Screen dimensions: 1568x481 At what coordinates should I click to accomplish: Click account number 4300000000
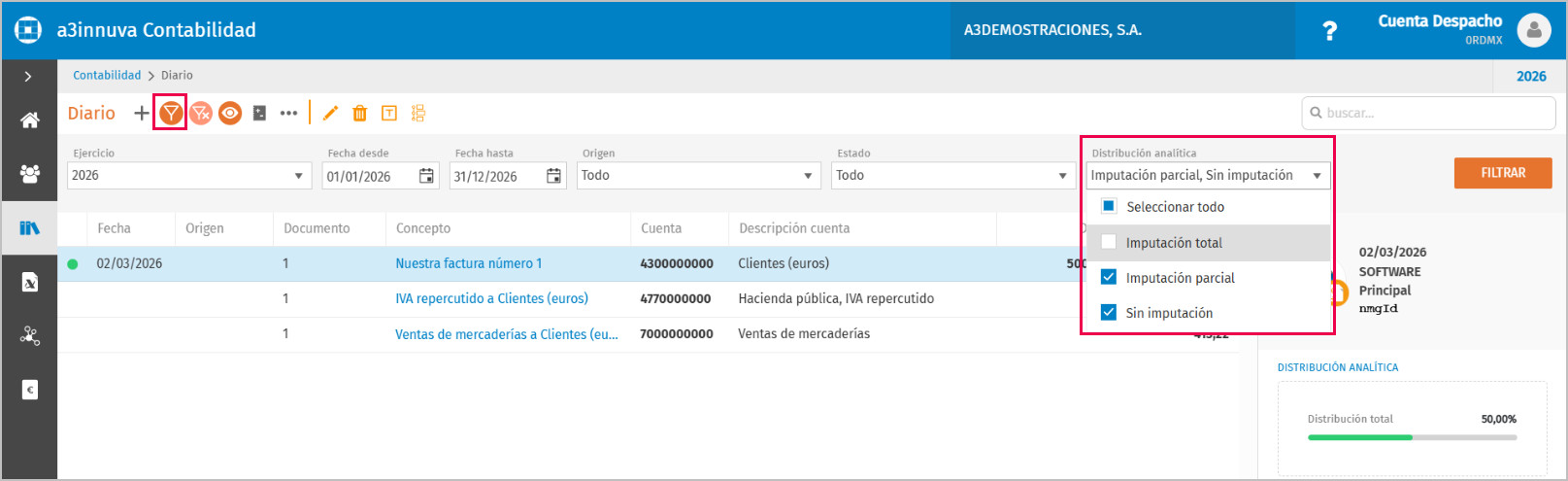[x=677, y=263]
